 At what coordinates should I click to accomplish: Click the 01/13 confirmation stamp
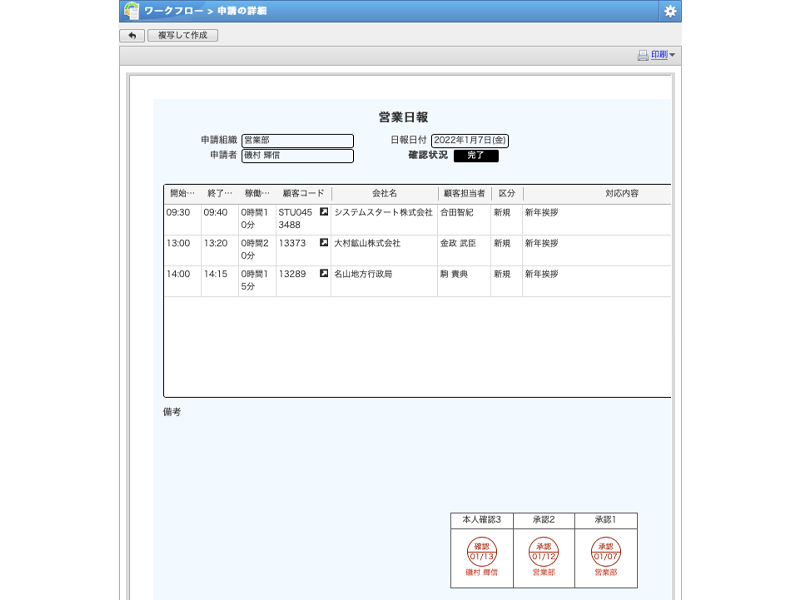(482, 552)
